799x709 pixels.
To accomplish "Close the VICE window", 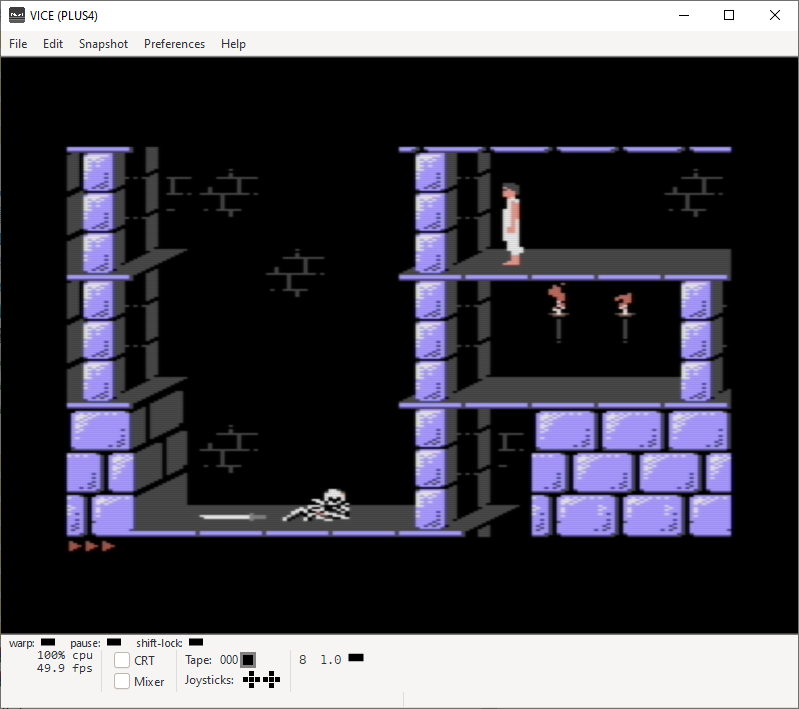I will point(775,15).
